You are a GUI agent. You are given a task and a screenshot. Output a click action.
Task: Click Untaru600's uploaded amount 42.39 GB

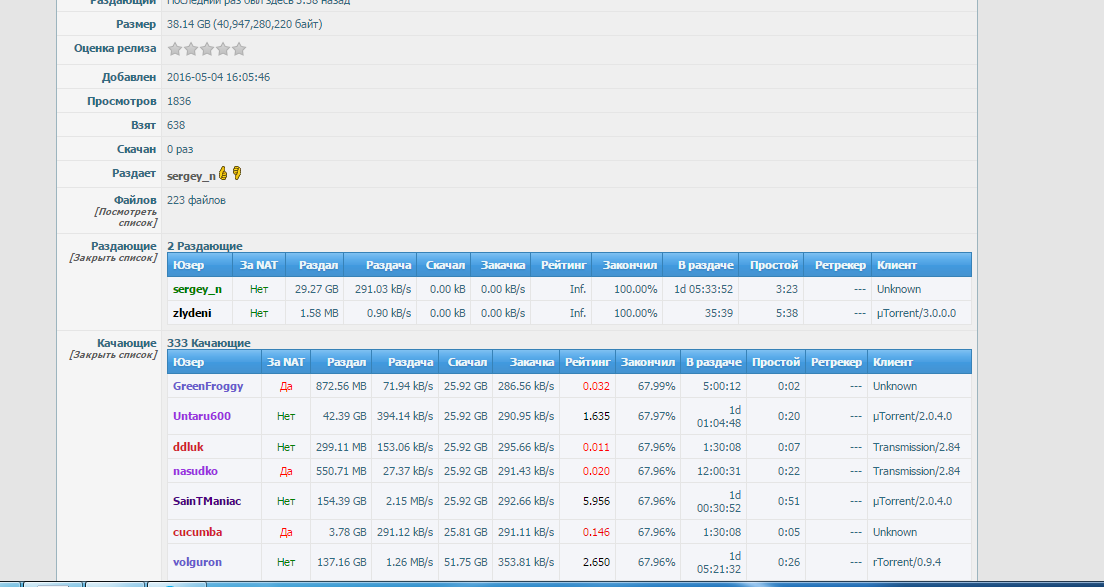coord(344,417)
